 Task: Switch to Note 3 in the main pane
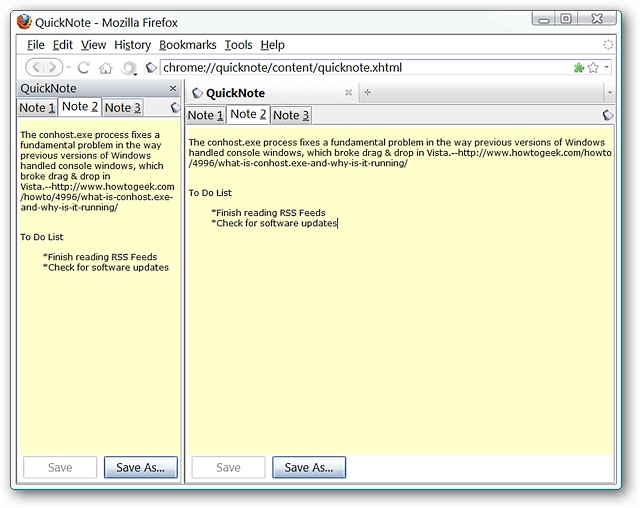pos(291,115)
